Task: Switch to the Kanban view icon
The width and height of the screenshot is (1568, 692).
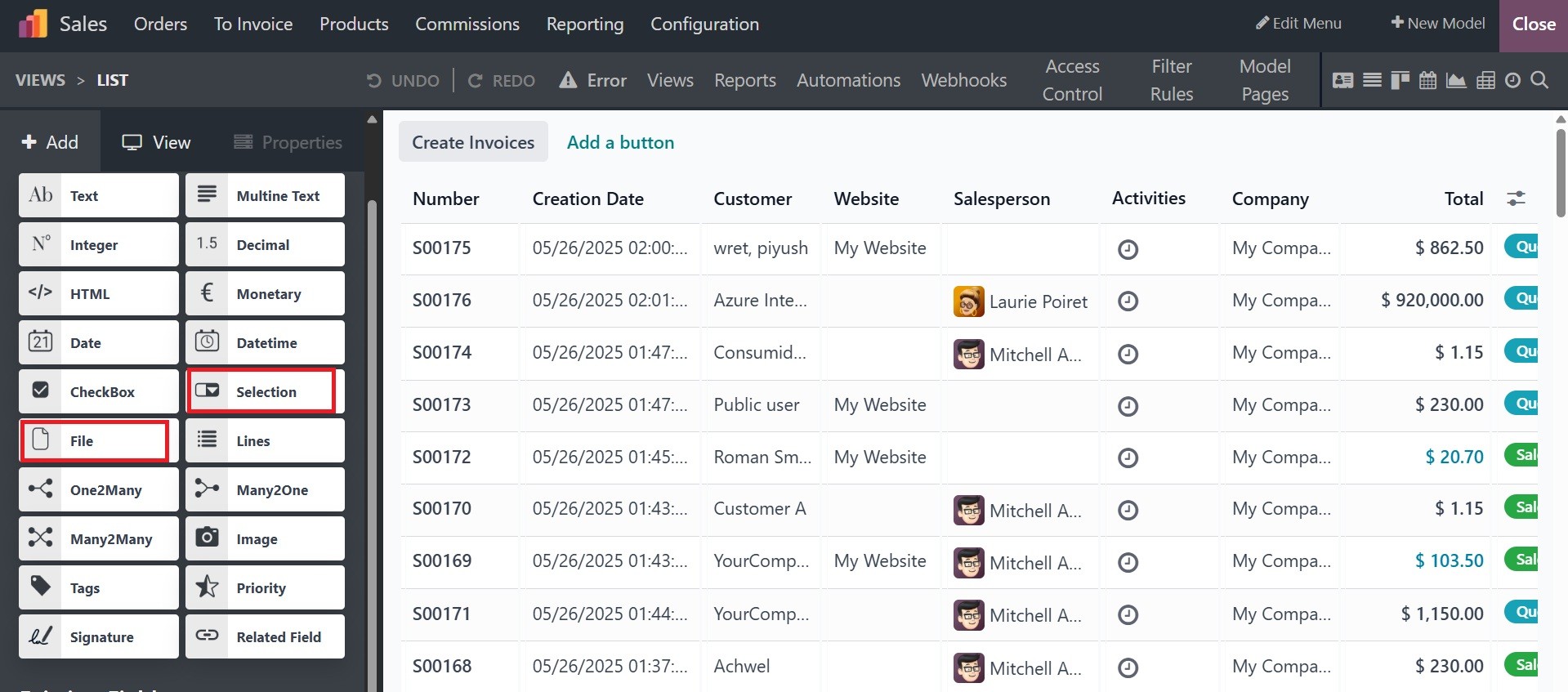Action: tap(1400, 80)
